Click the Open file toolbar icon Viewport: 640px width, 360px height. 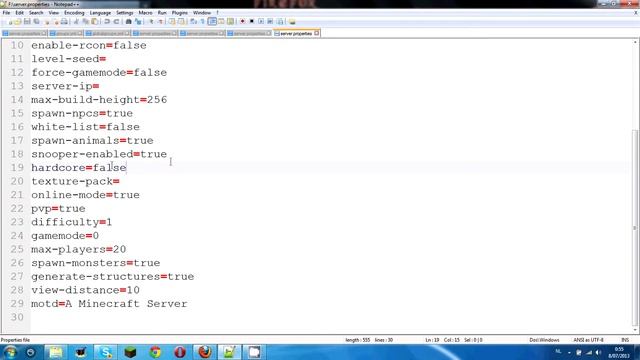point(18,22)
